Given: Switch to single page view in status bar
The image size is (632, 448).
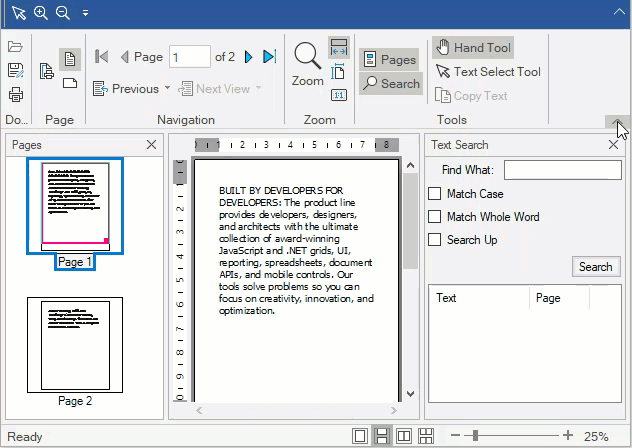Looking at the screenshot, I should click(360, 436).
